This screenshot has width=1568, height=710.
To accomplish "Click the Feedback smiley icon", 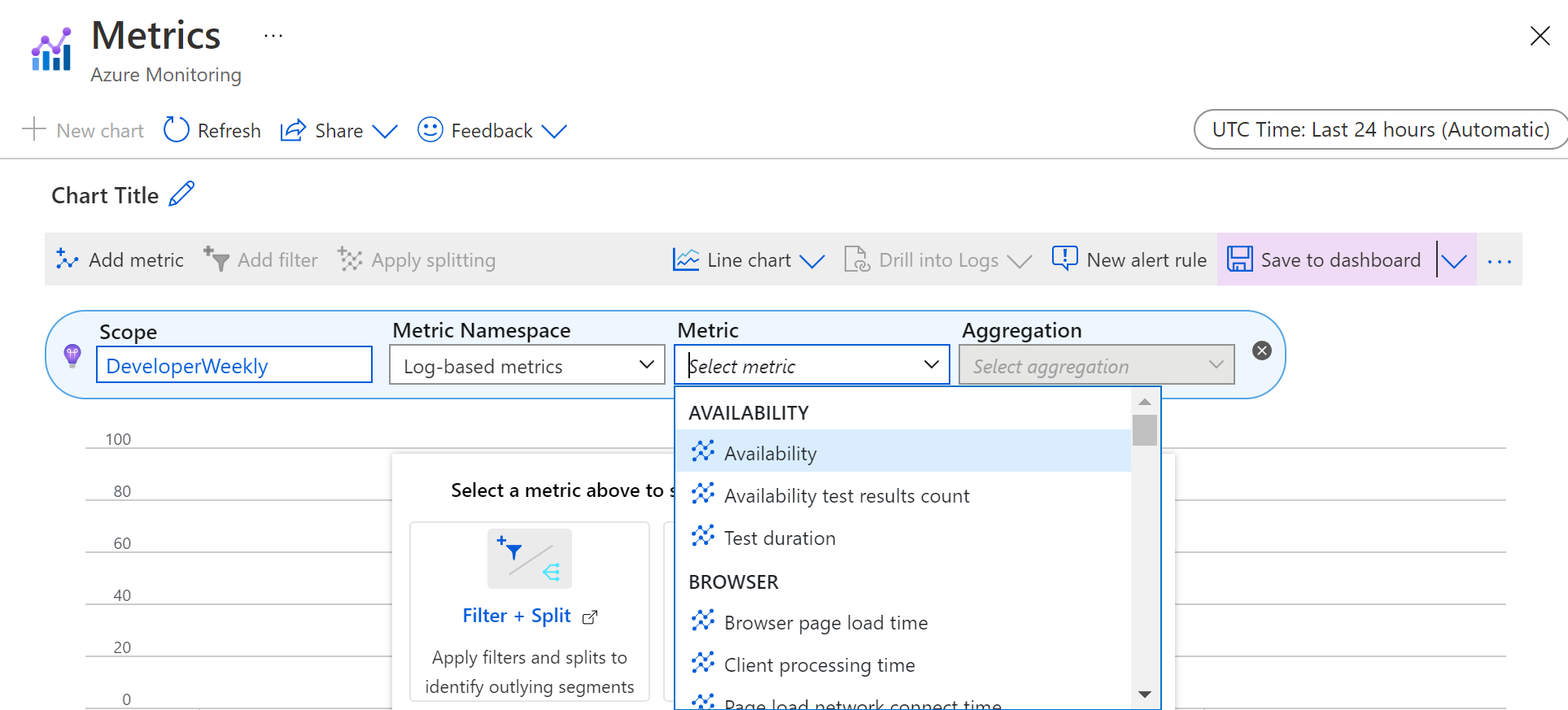I will pyautogui.click(x=430, y=129).
